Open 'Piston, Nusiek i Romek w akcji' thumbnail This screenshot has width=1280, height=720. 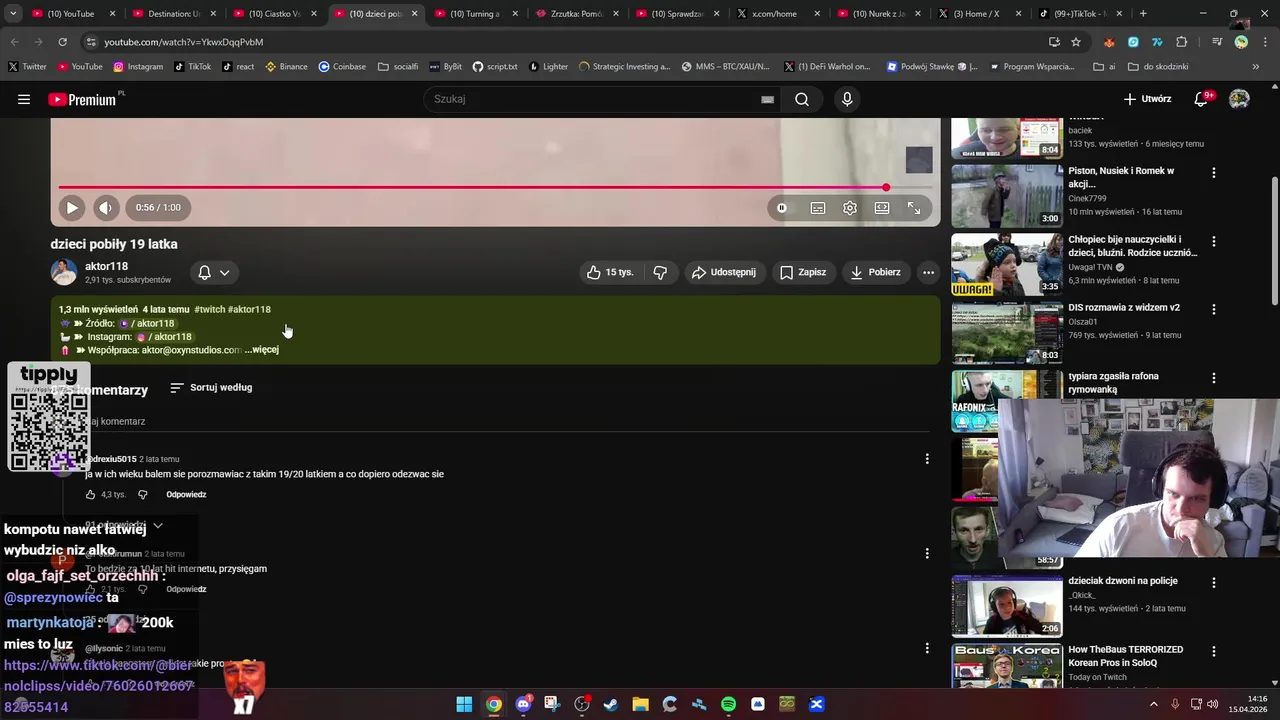point(1007,196)
